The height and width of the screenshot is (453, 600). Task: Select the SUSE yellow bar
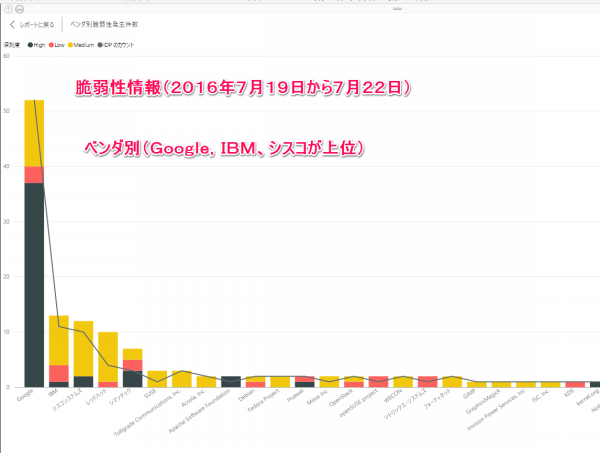[x=157, y=379]
